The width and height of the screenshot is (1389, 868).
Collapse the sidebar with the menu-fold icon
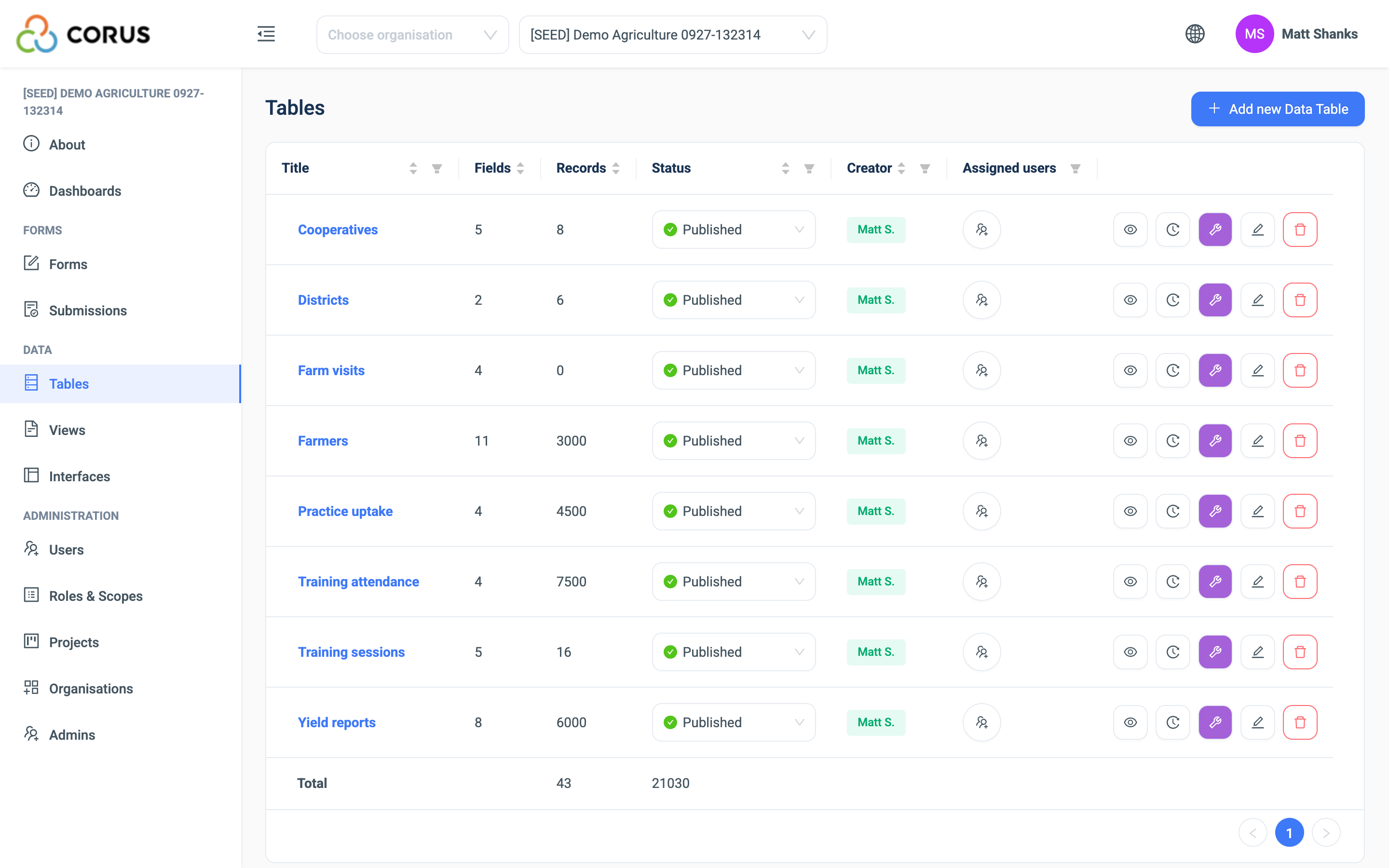pyautogui.click(x=266, y=34)
